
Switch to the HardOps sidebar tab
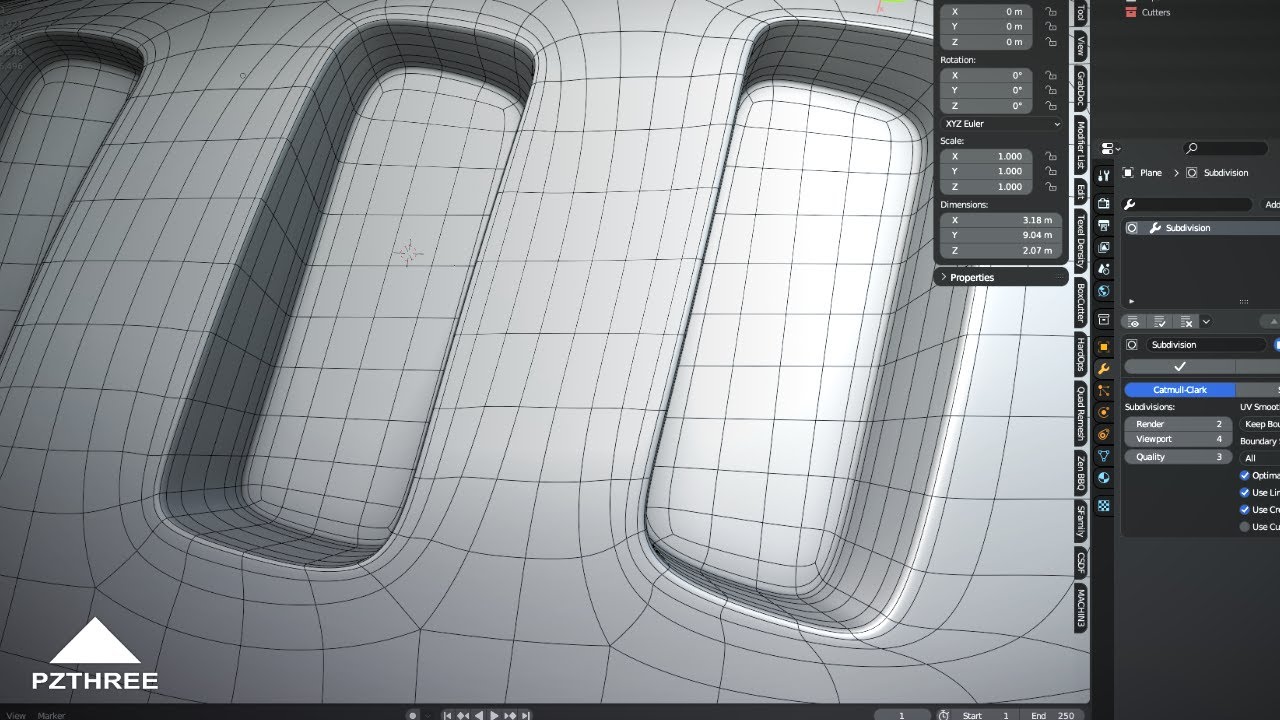(1081, 355)
